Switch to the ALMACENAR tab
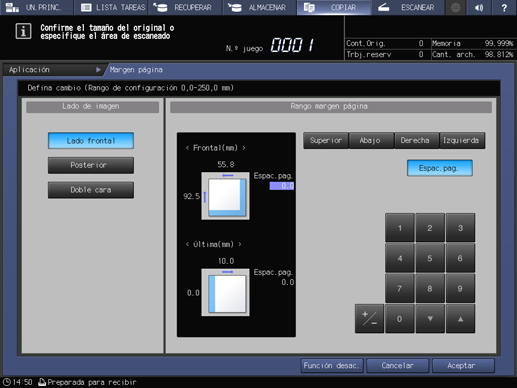The image size is (517, 388). point(260,7)
